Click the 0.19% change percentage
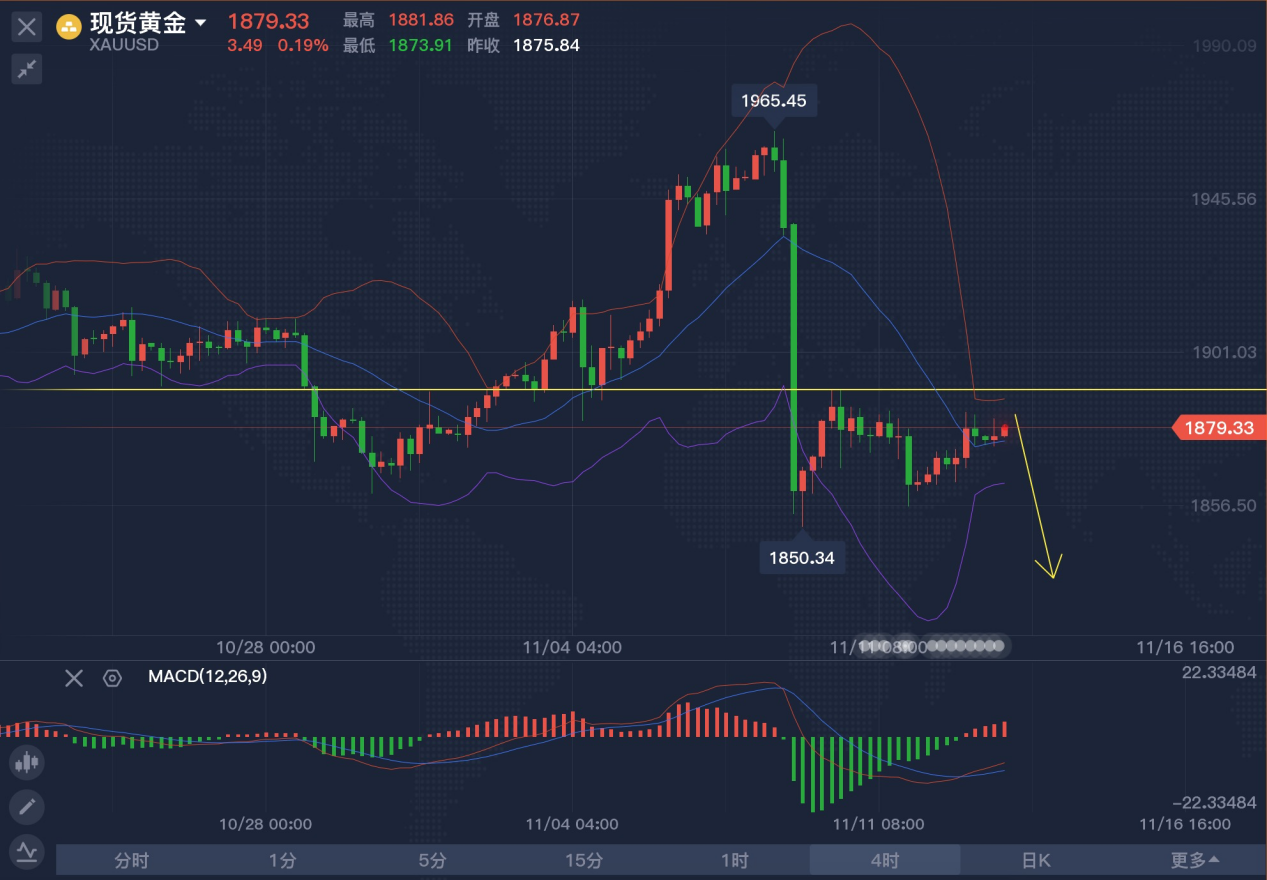The width and height of the screenshot is (1267, 880). [x=303, y=45]
